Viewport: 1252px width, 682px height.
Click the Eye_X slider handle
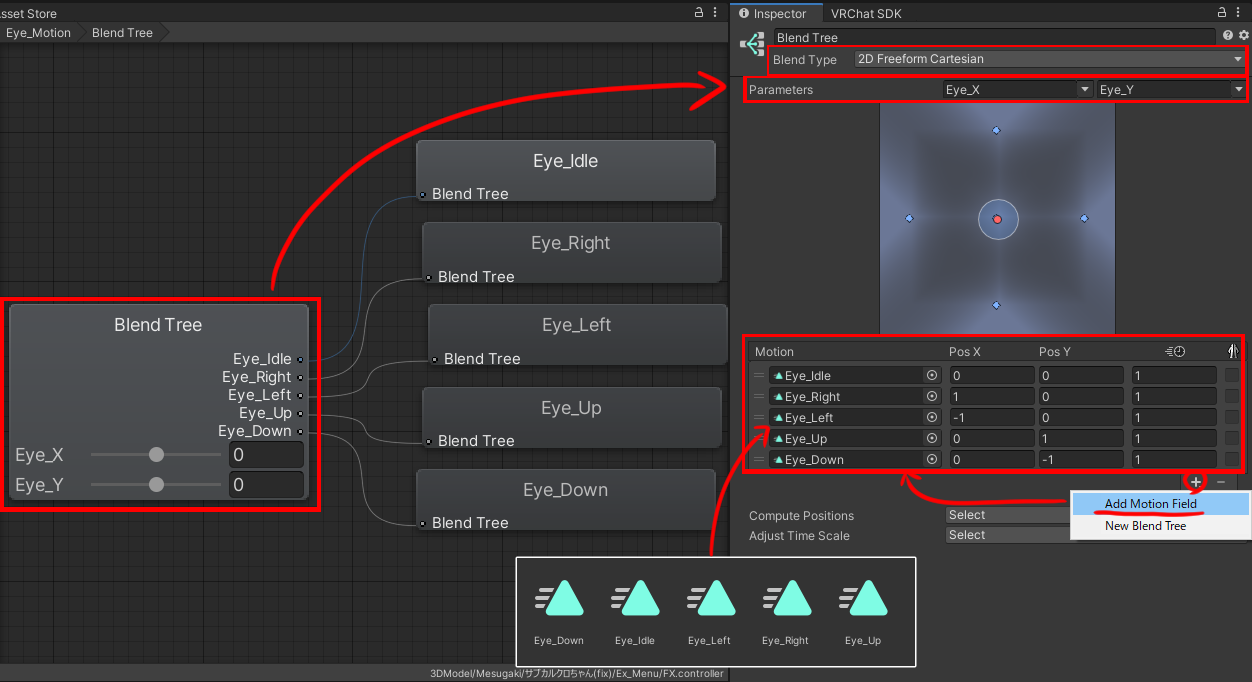[156, 455]
